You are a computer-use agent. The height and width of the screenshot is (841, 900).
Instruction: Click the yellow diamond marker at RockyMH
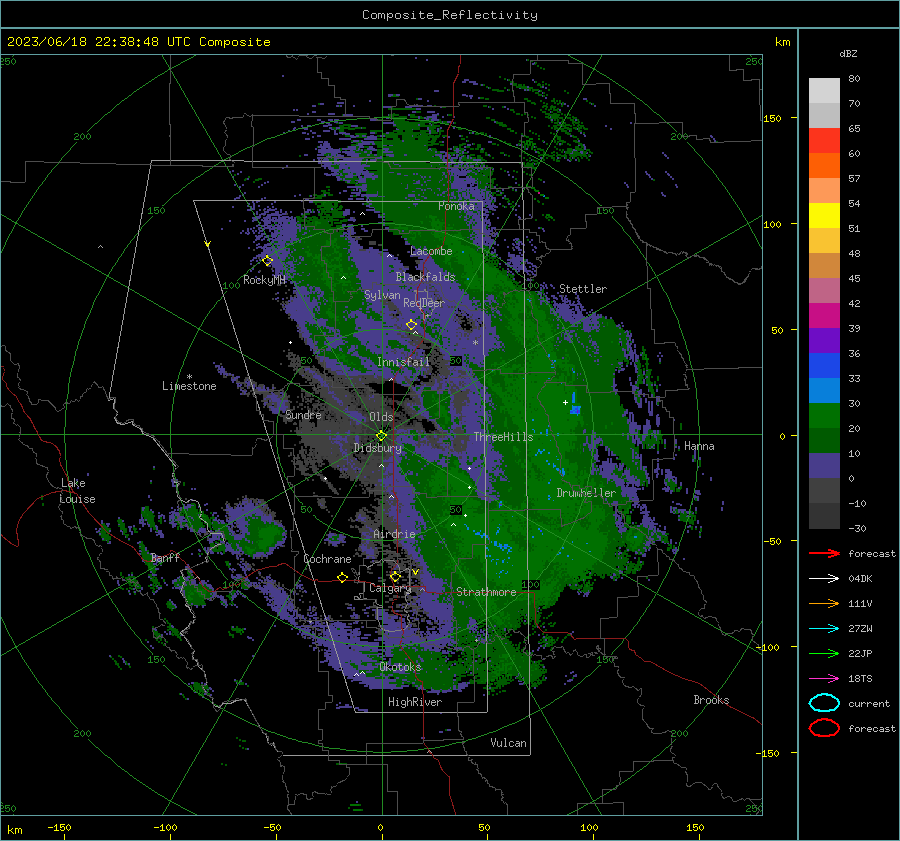point(267,261)
